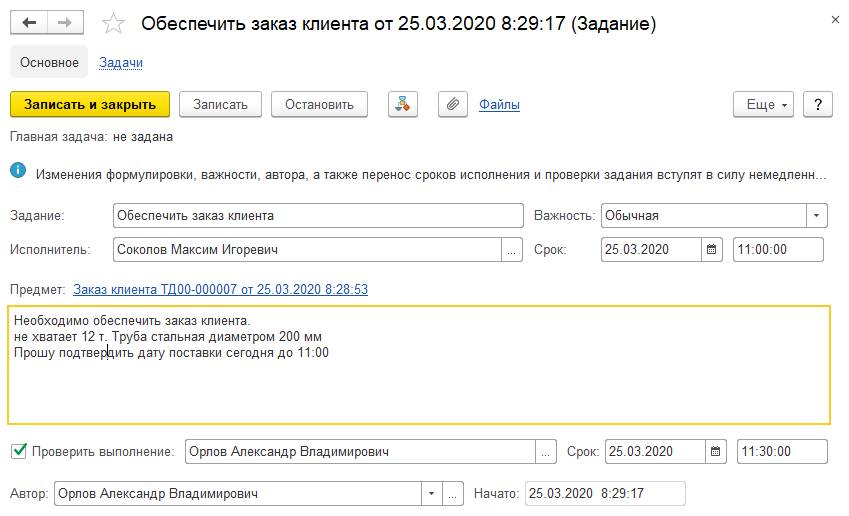Open the Исполнитель selection ellipsis button

[x=512, y=250]
